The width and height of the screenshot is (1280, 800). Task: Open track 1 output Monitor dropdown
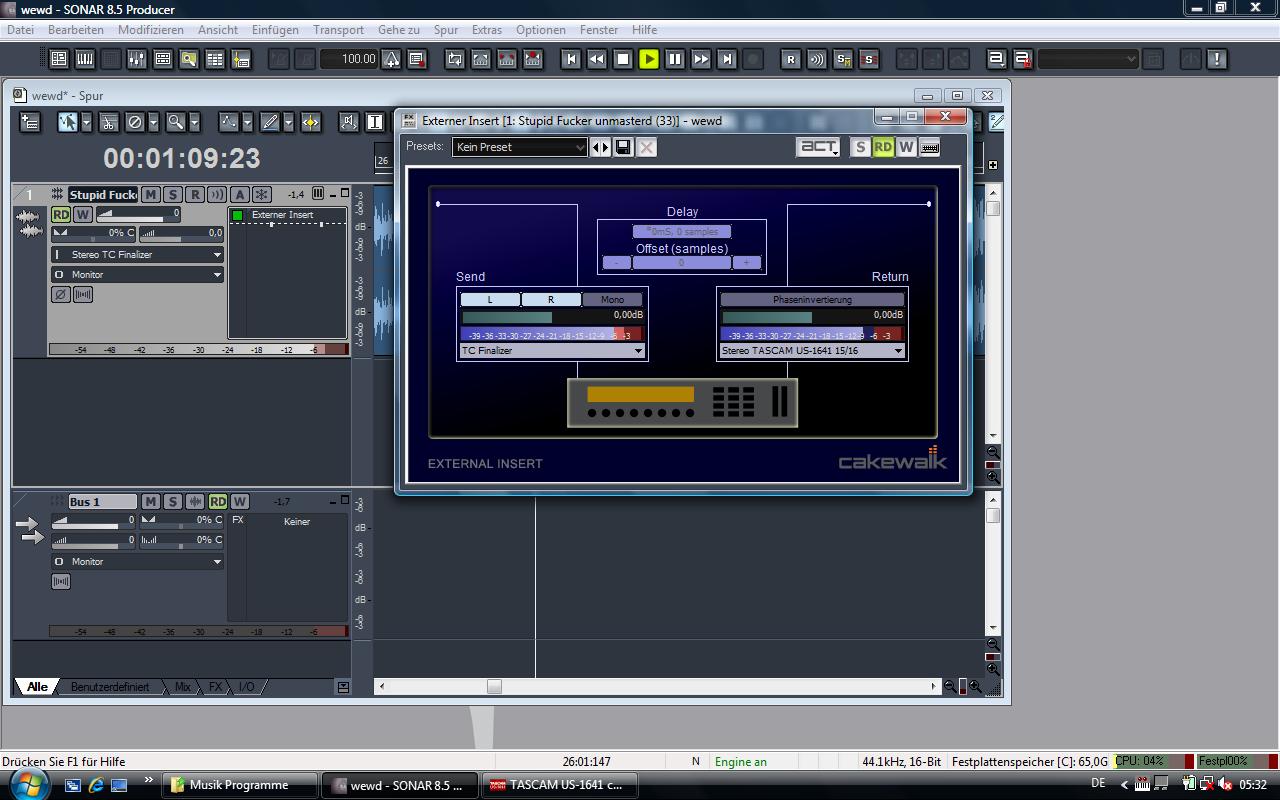click(137, 274)
